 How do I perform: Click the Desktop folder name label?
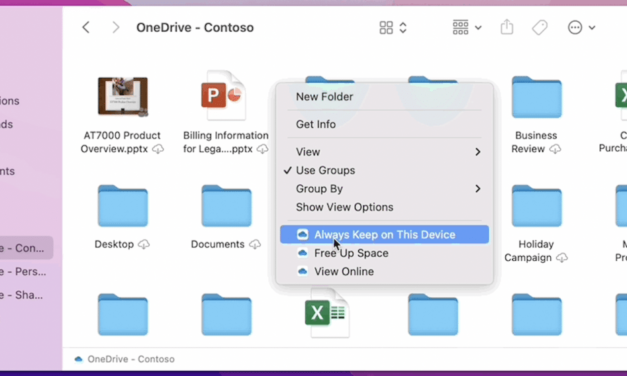pos(114,244)
